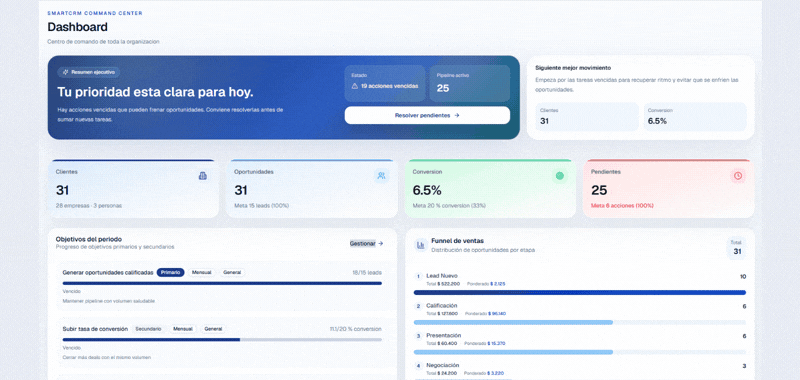Click the Pipeline activo 25 tile
800x380 pixels.
coord(469,83)
